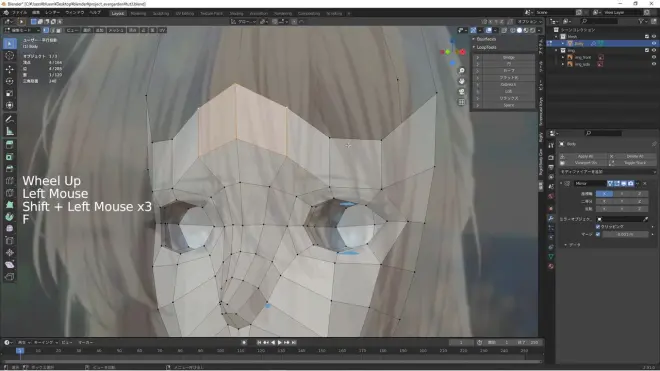The width and height of the screenshot is (660, 371).
Task: Collapse the LoopTools panel
Action: click(474, 47)
